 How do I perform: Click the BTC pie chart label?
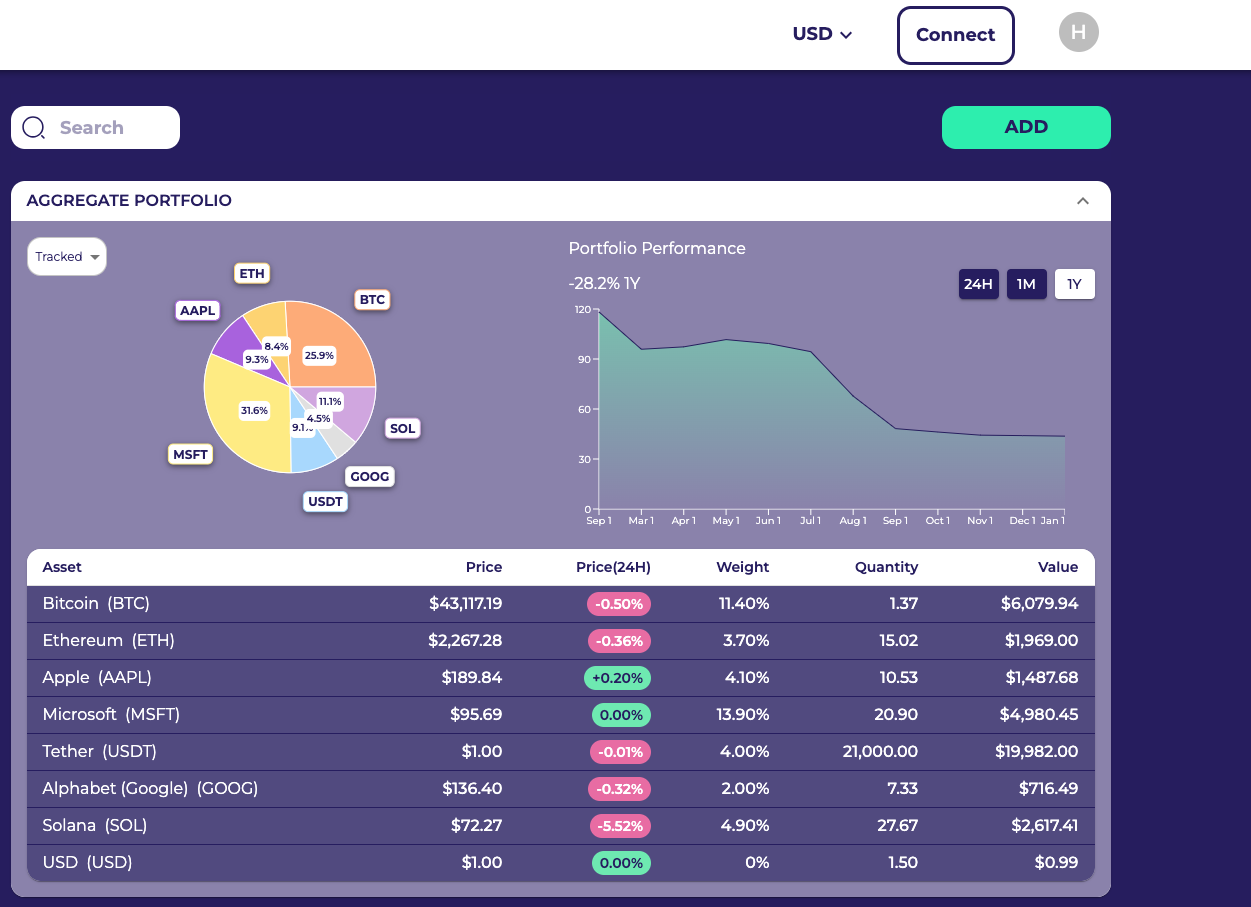(x=372, y=299)
